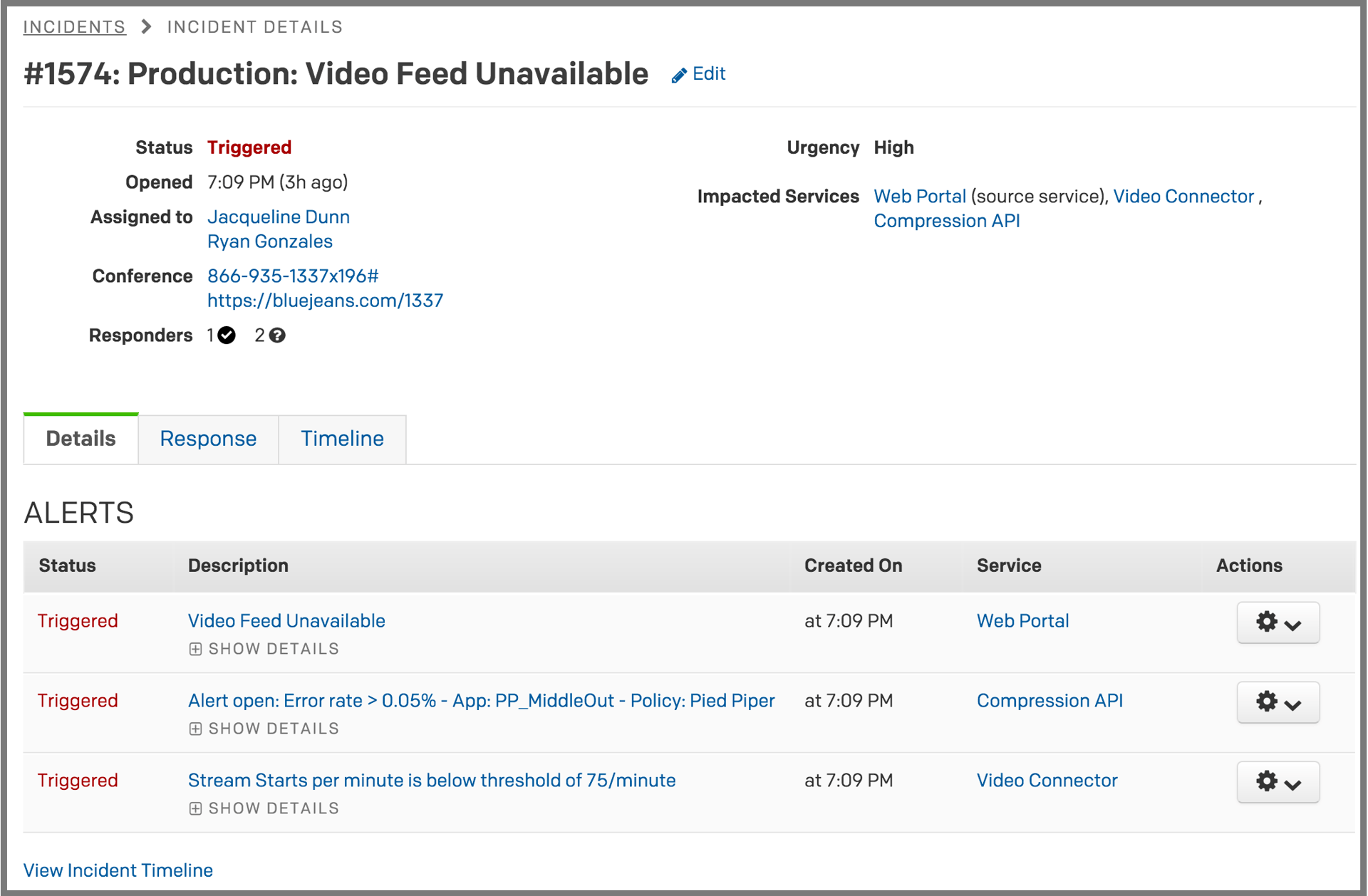Select the Details tab
Image resolution: width=1368 pixels, height=896 pixels.
tap(81, 439)
